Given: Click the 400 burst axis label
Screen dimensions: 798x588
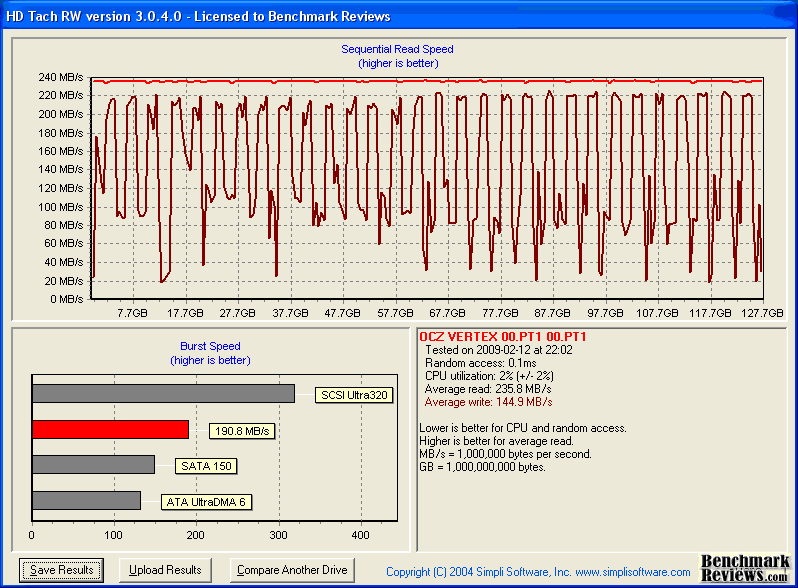Looking at the screenshot, I should [x=360, y=535].
